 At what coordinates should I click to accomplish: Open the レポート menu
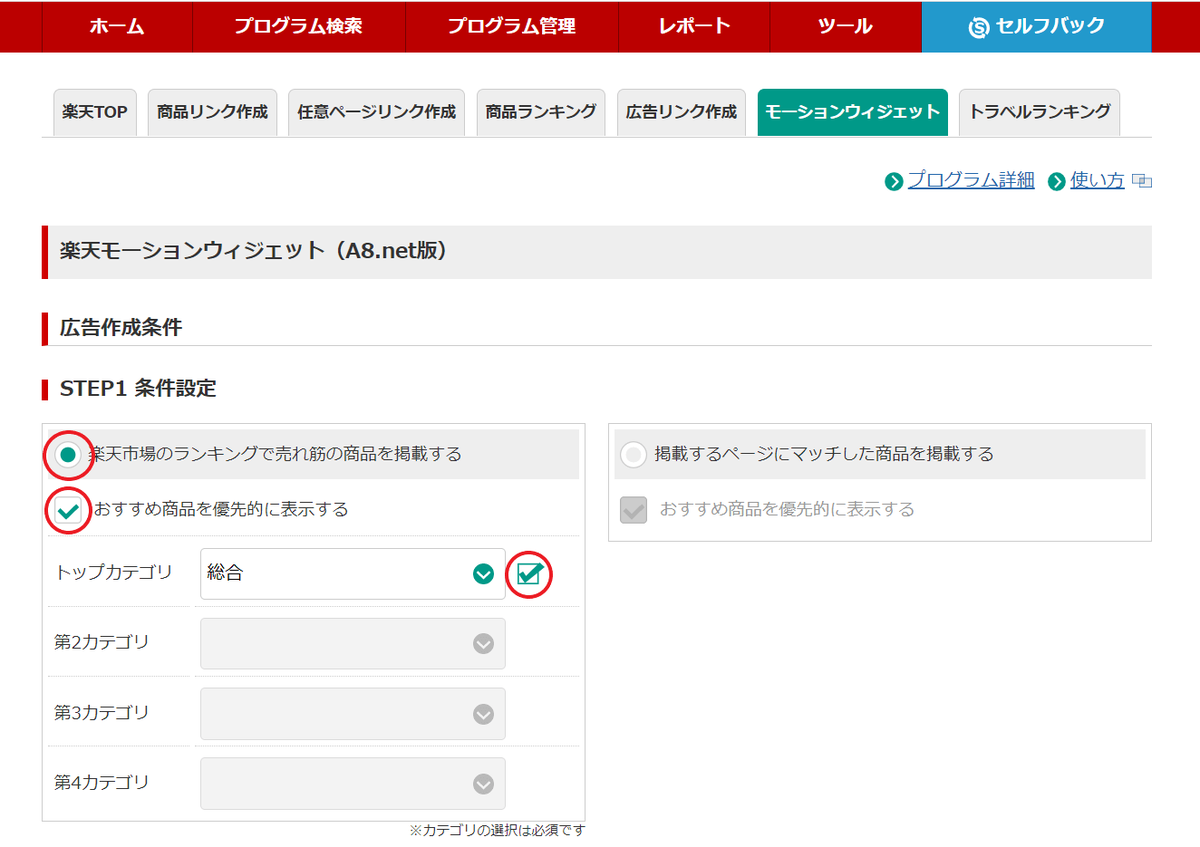(694, 26)
